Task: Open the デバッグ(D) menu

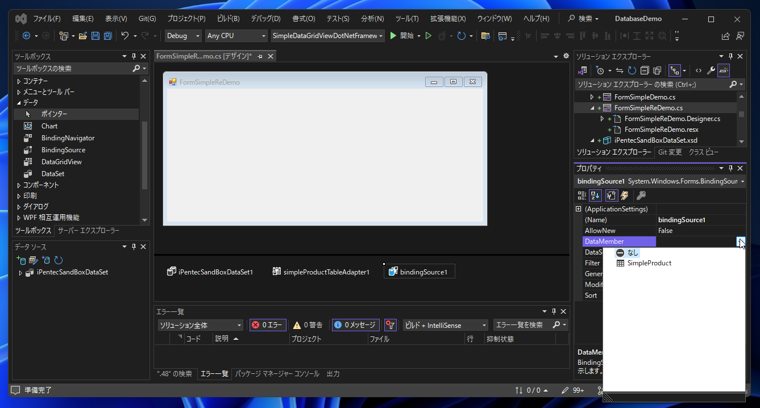Action: (x=265, y=19)
